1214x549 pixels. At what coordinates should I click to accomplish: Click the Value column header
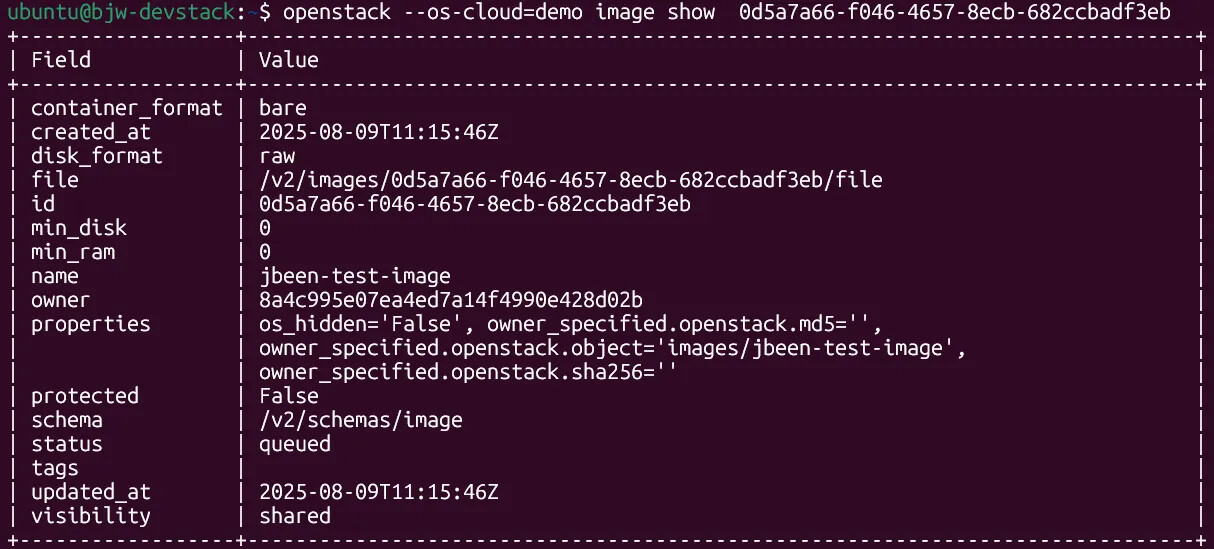[x=288, y=60]
